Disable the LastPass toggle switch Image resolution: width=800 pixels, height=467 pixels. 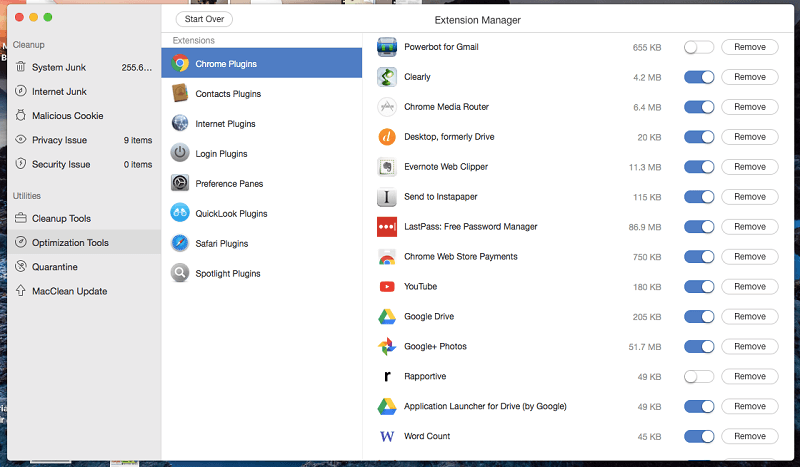pos(698,227)
